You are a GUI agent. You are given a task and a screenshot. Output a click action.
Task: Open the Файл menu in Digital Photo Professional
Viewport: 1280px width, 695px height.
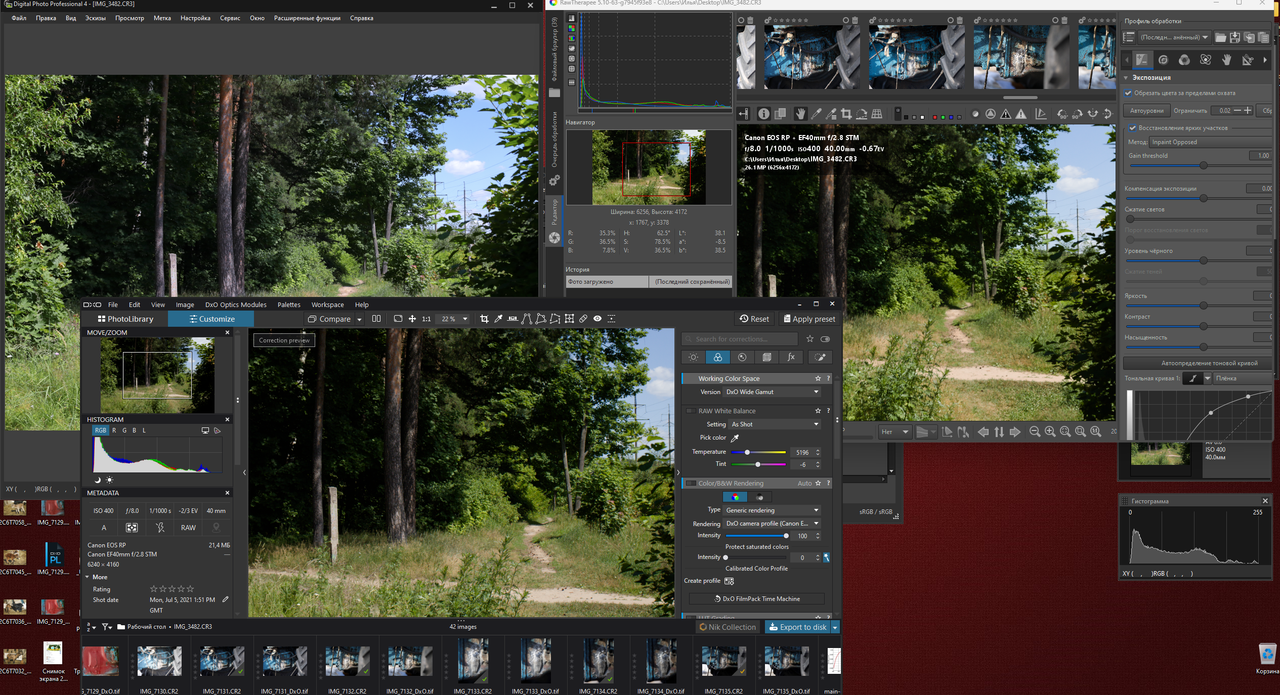20,18
